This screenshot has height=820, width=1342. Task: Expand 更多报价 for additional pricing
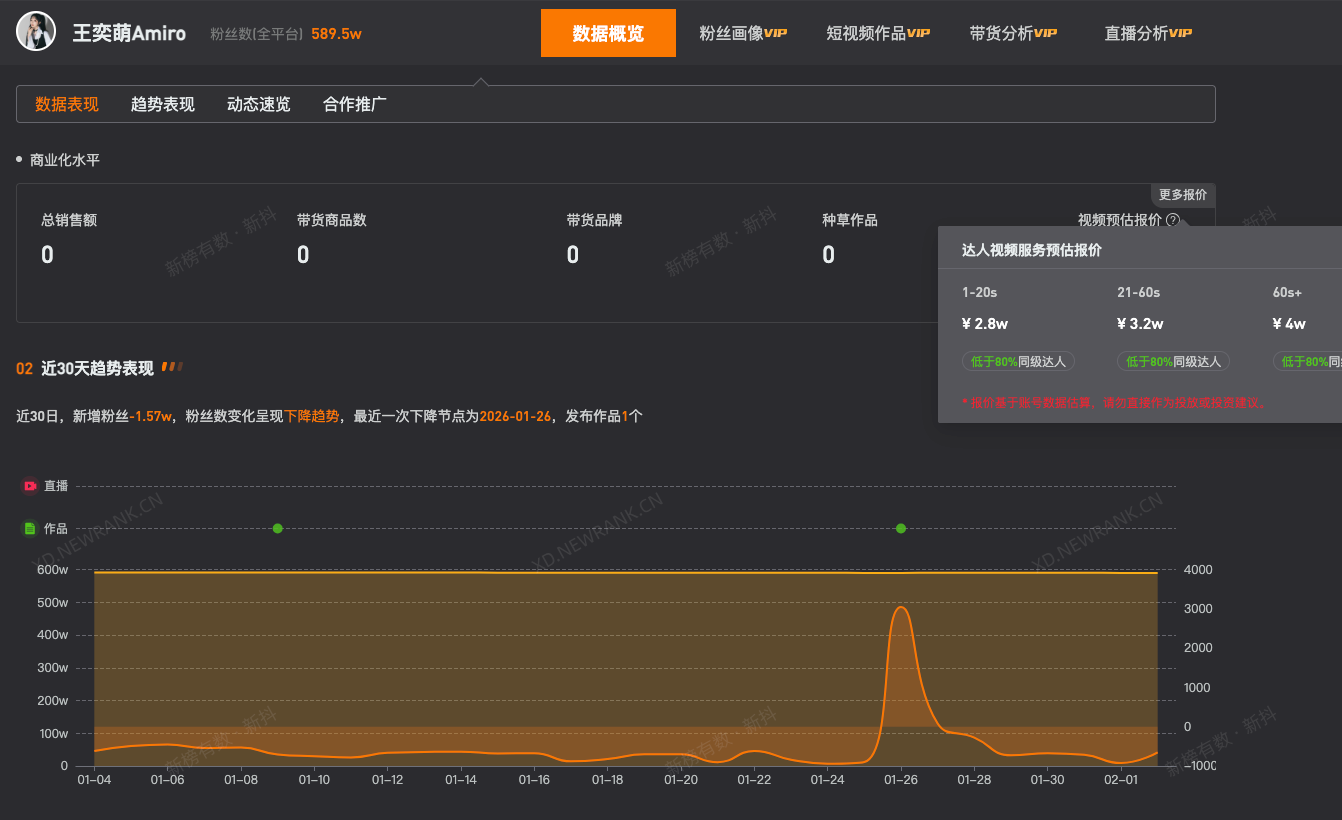pos(1182,195)
